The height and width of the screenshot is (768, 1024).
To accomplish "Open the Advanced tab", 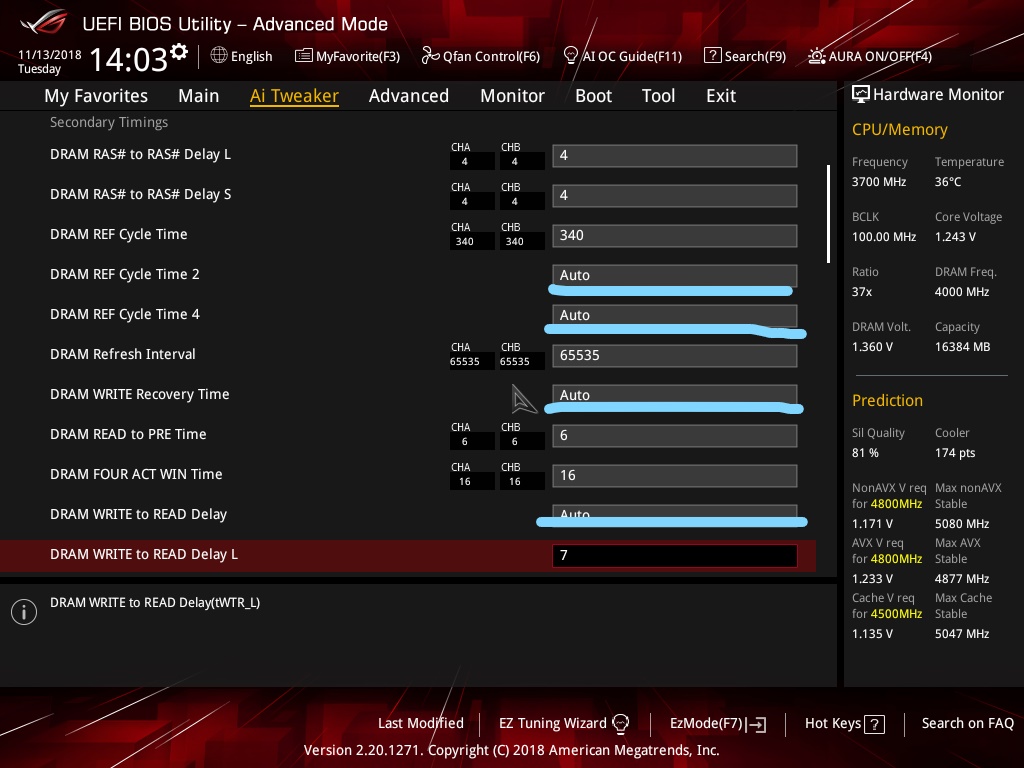I will (x=409, y=96).
